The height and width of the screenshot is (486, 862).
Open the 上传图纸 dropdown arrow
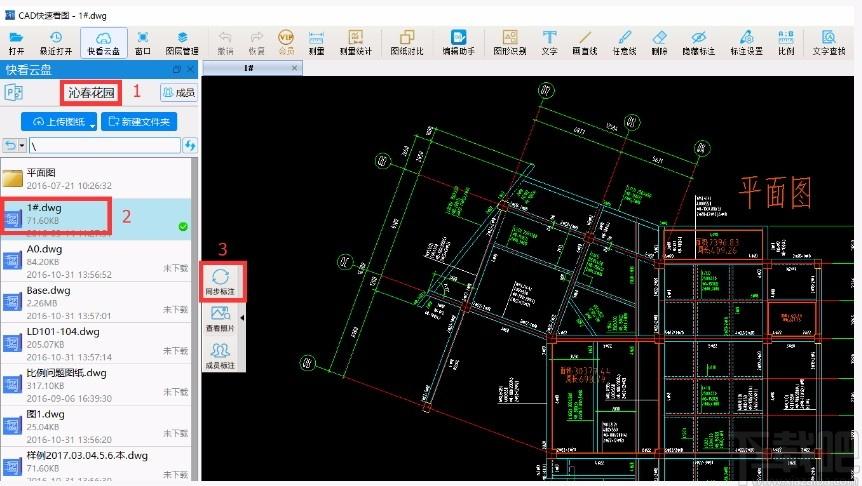pyautogui.click(x=92, y=125)
